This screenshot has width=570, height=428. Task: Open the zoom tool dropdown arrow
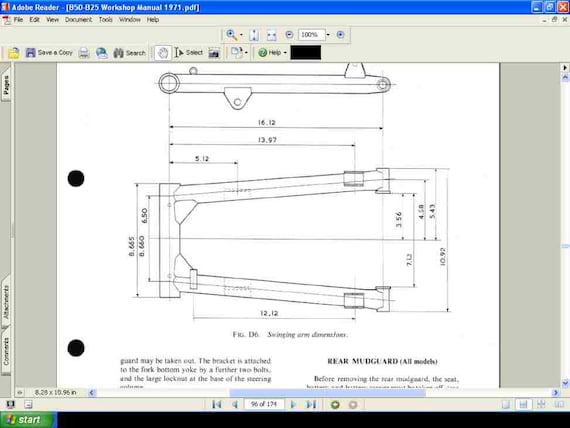coord(241,35)
